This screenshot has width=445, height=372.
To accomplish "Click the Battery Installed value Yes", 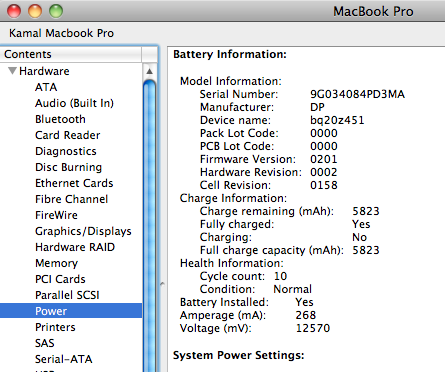I will click(x=304, y=302).
